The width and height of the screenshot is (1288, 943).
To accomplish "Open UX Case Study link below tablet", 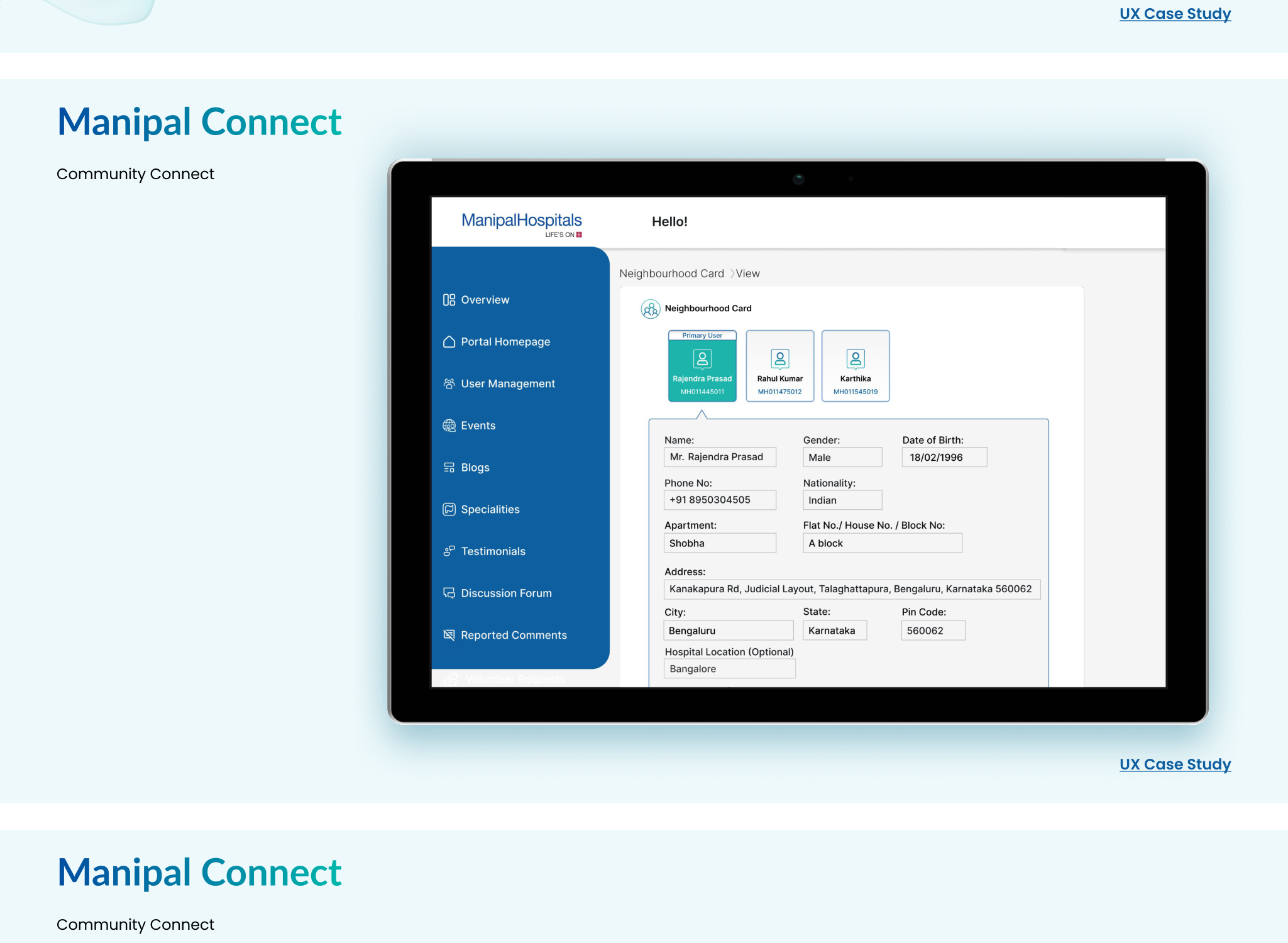I will pos(1175,764).
